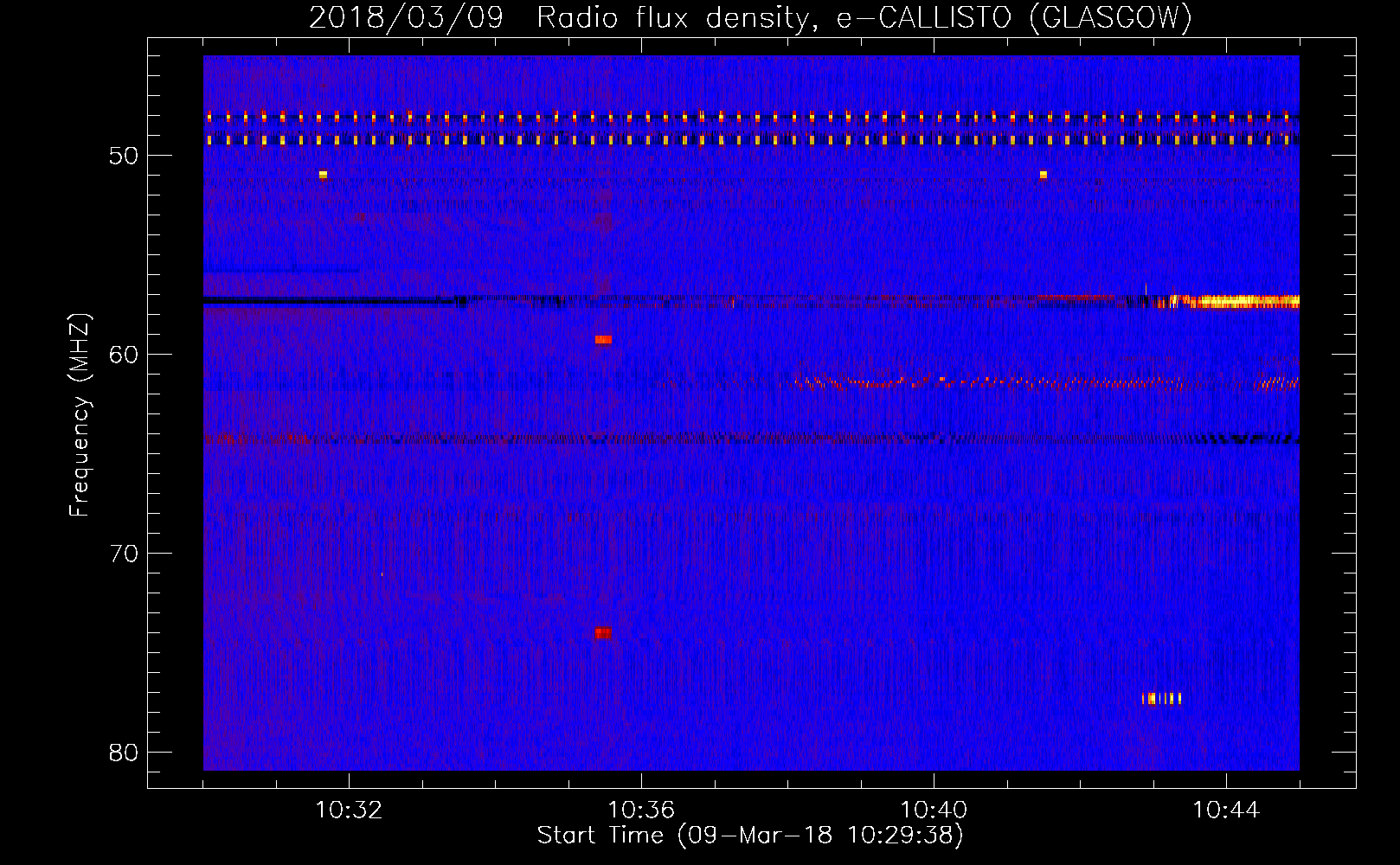Click the yellow striped burst near 77 MHz
This screenshot has width=1400, height=865.
1161,699
